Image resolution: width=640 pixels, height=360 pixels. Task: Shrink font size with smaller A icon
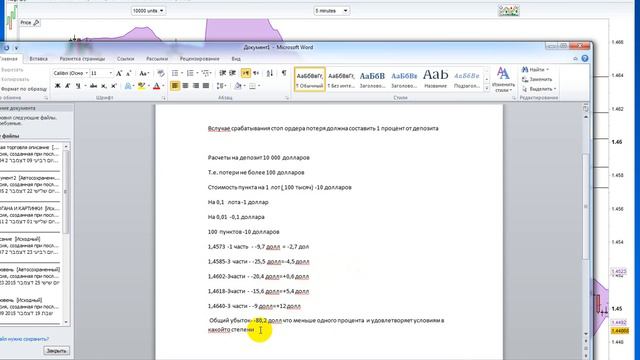(x=129, y=73)
